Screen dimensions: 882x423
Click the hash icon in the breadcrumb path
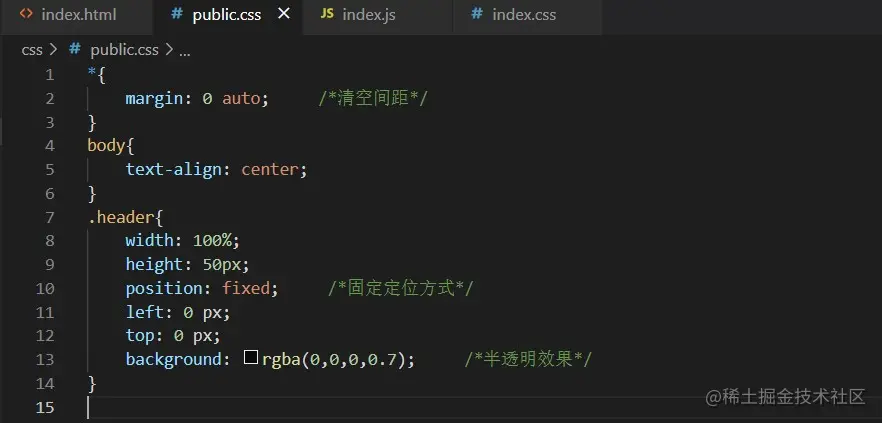74,49
